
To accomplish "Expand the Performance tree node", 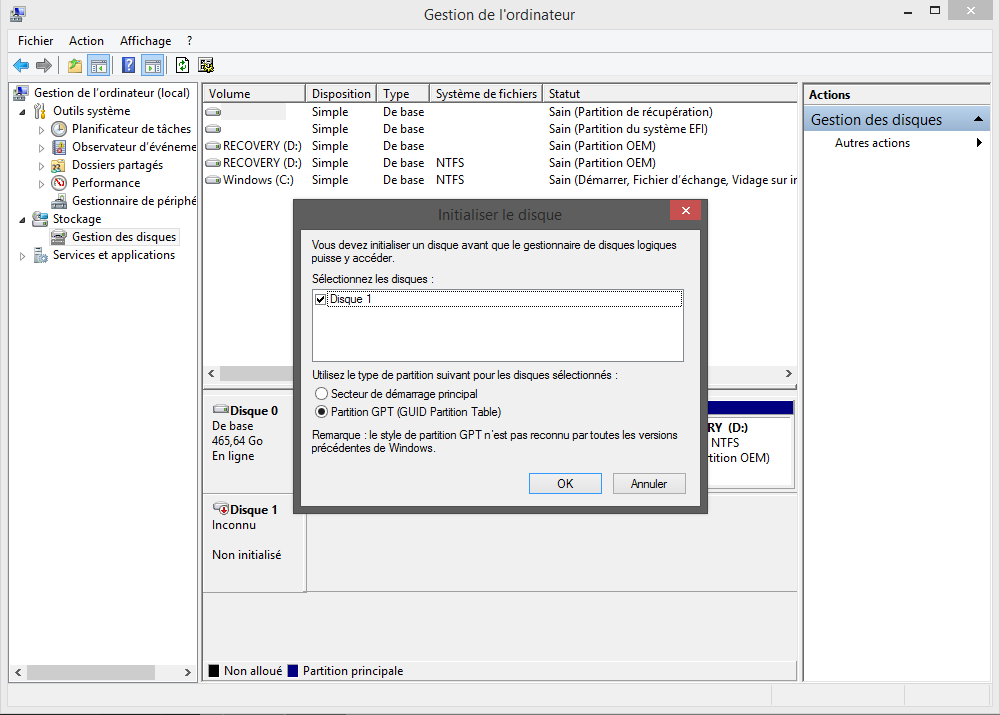I will (x=41, y=184).
